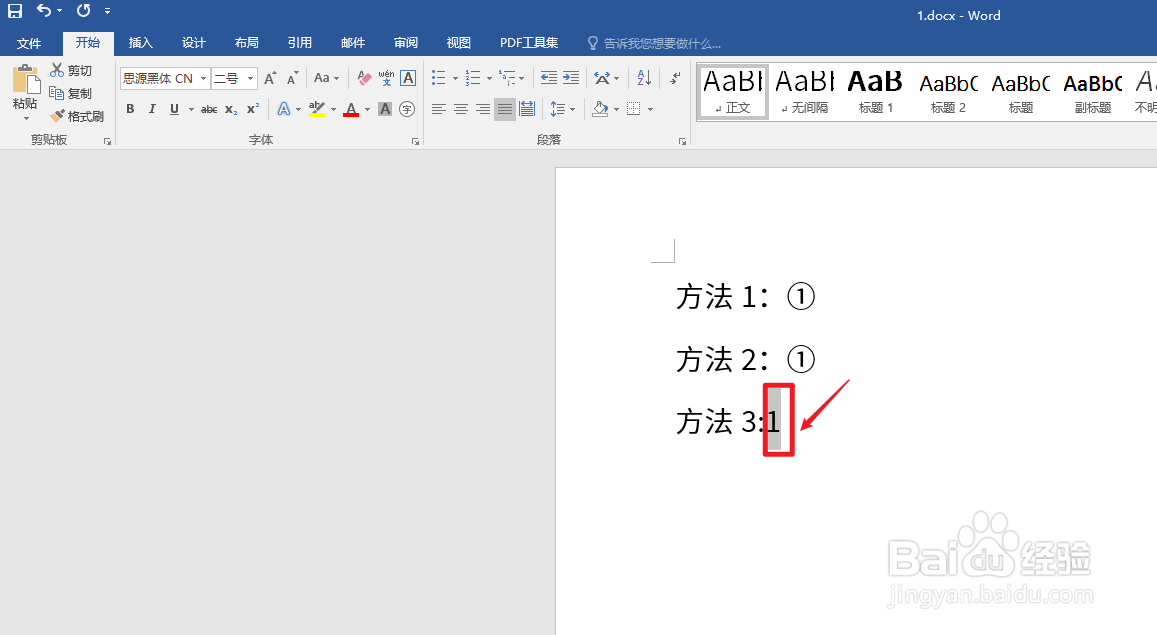Switch to the 设计 (Design) tab
The image size is (1157, 635).
tap(193, 43)
